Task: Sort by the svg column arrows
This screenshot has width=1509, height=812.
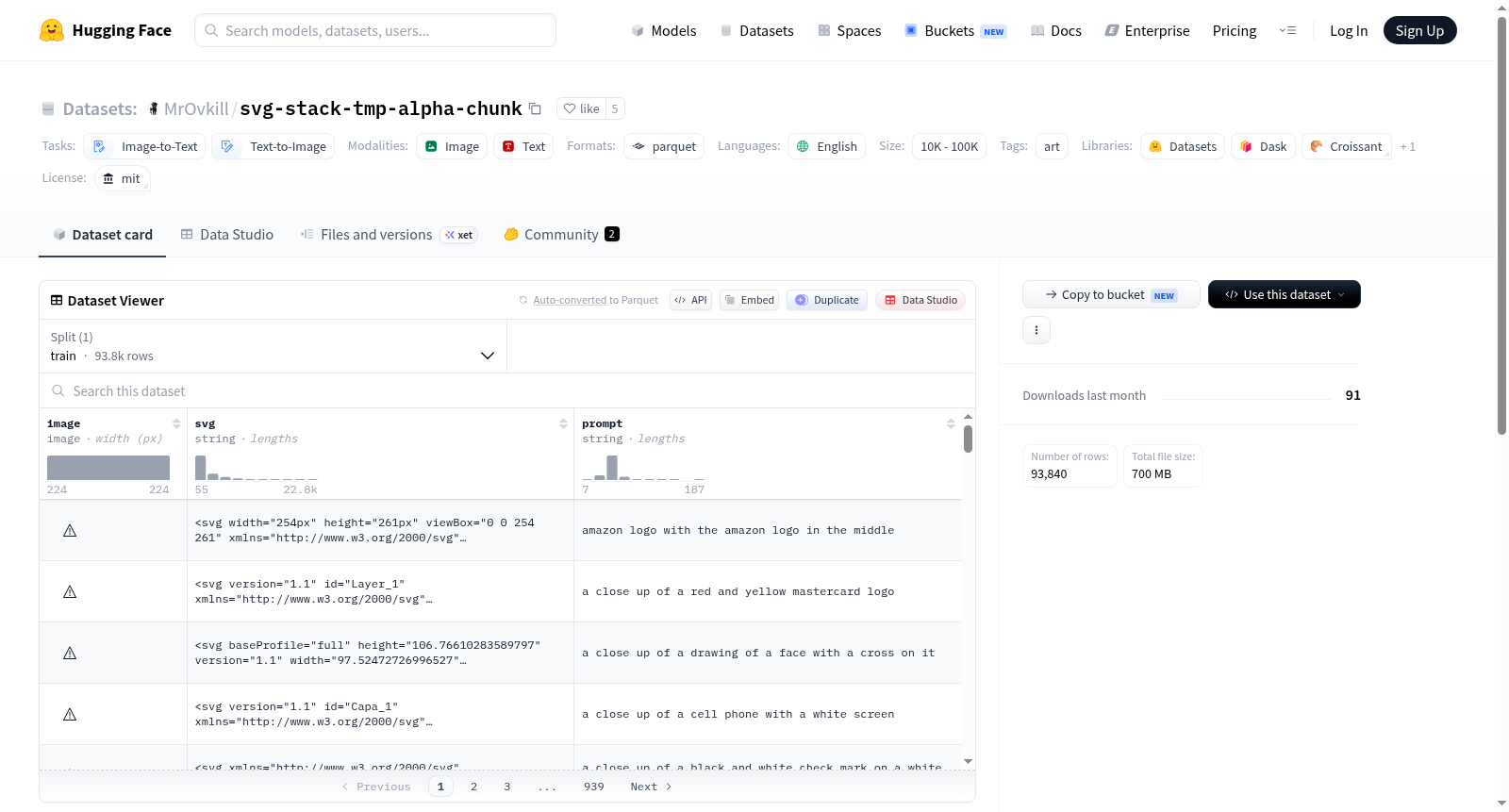Action: [563, 423]
